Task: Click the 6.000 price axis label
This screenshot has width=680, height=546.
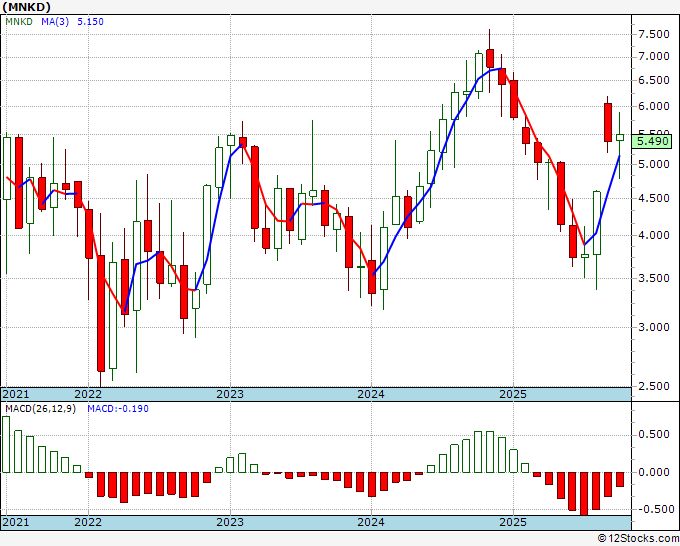Action: [x=654, y=106]
